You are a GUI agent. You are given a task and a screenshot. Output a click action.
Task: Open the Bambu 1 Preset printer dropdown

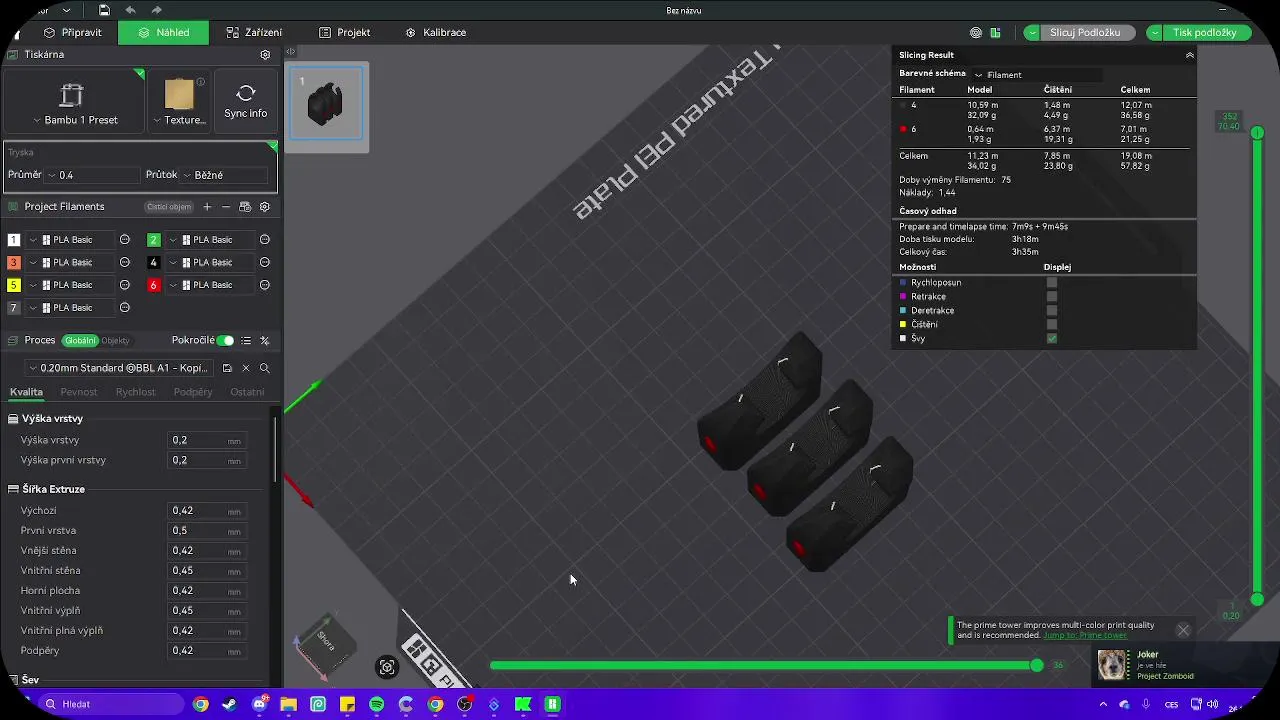point(74,120)
